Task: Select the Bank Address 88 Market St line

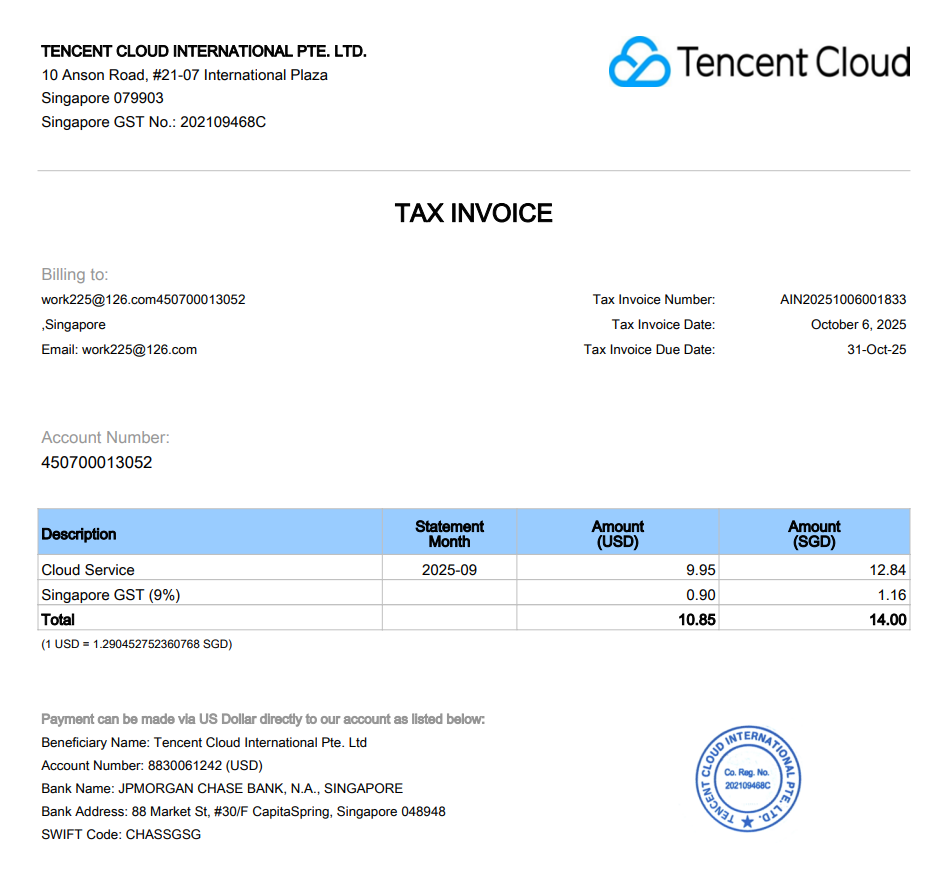Action: [243, 812]
